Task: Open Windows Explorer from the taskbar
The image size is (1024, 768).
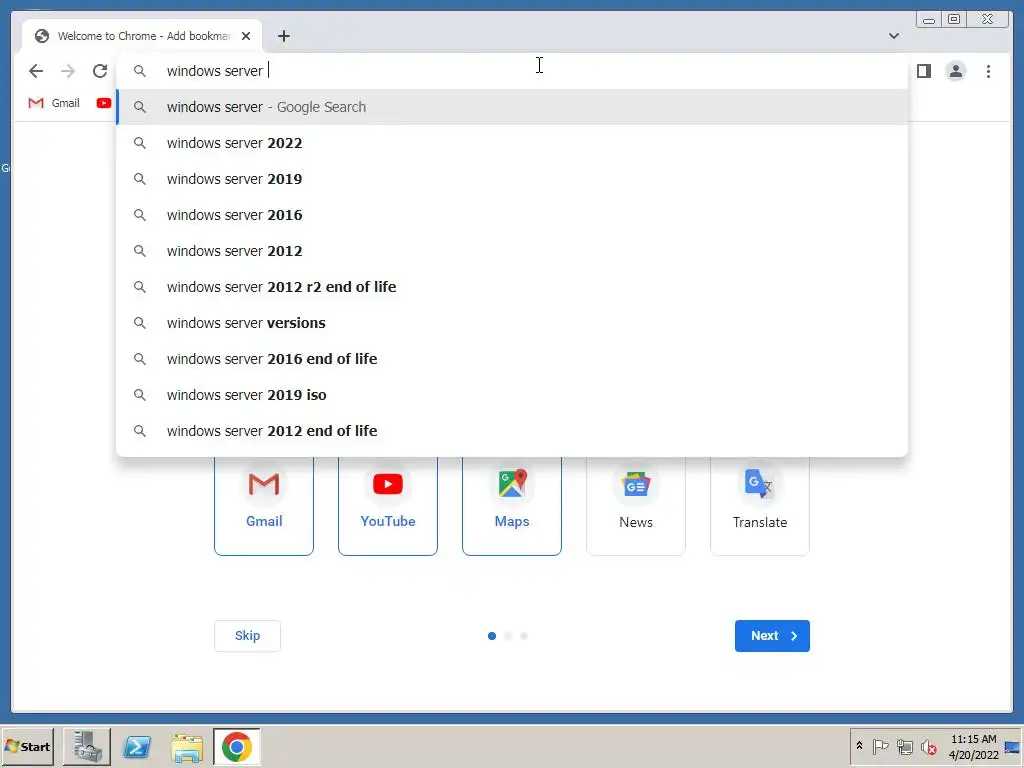Action: (187, 746)
